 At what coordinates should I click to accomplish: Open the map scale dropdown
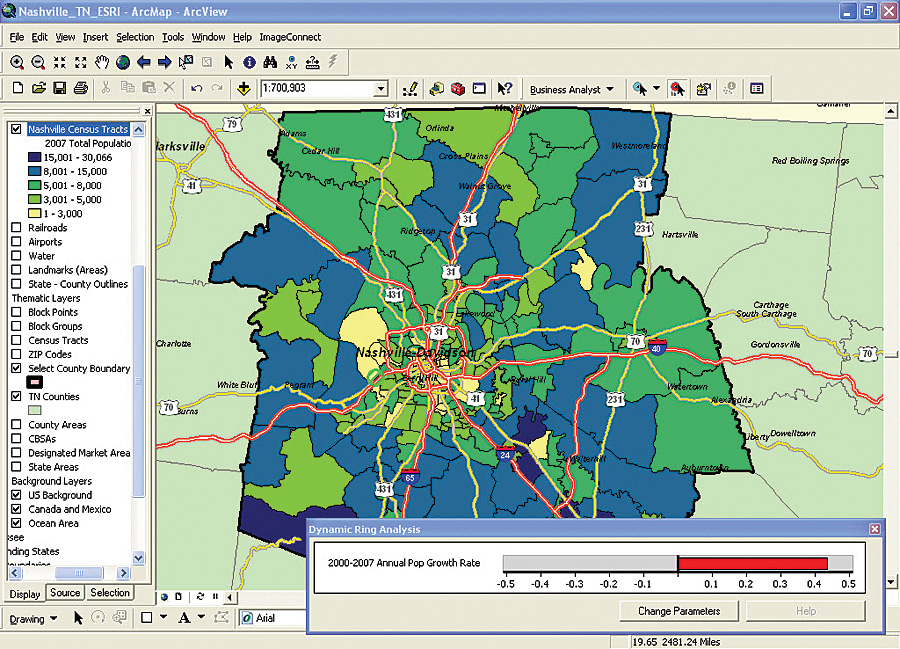click(381, 89)
